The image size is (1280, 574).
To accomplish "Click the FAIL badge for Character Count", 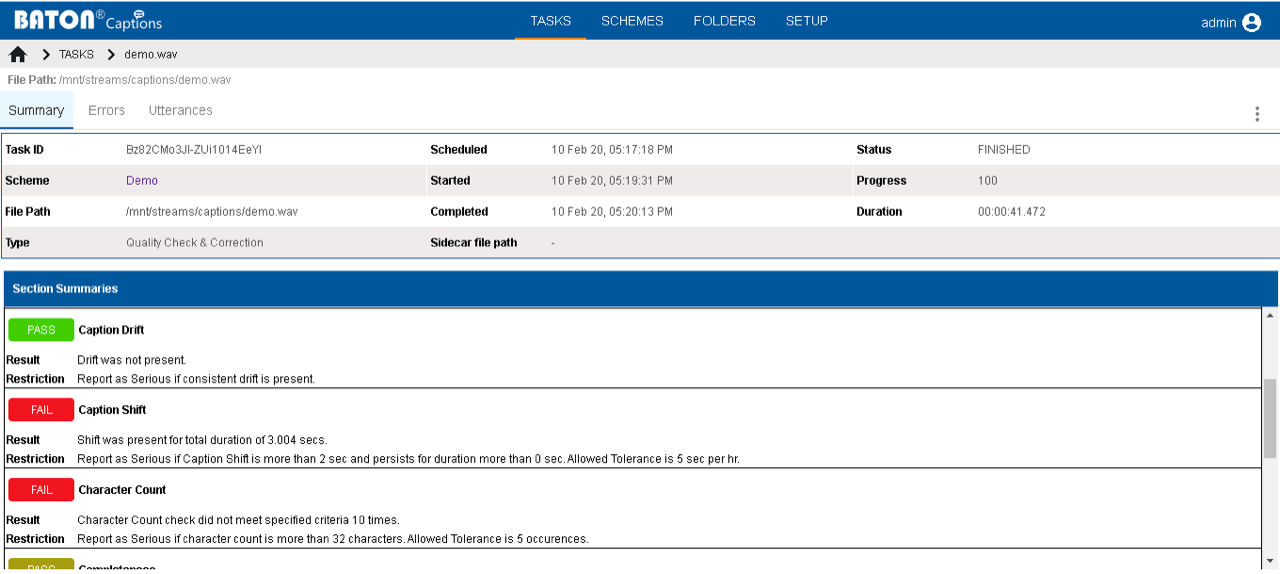I will tap(41, 490).
